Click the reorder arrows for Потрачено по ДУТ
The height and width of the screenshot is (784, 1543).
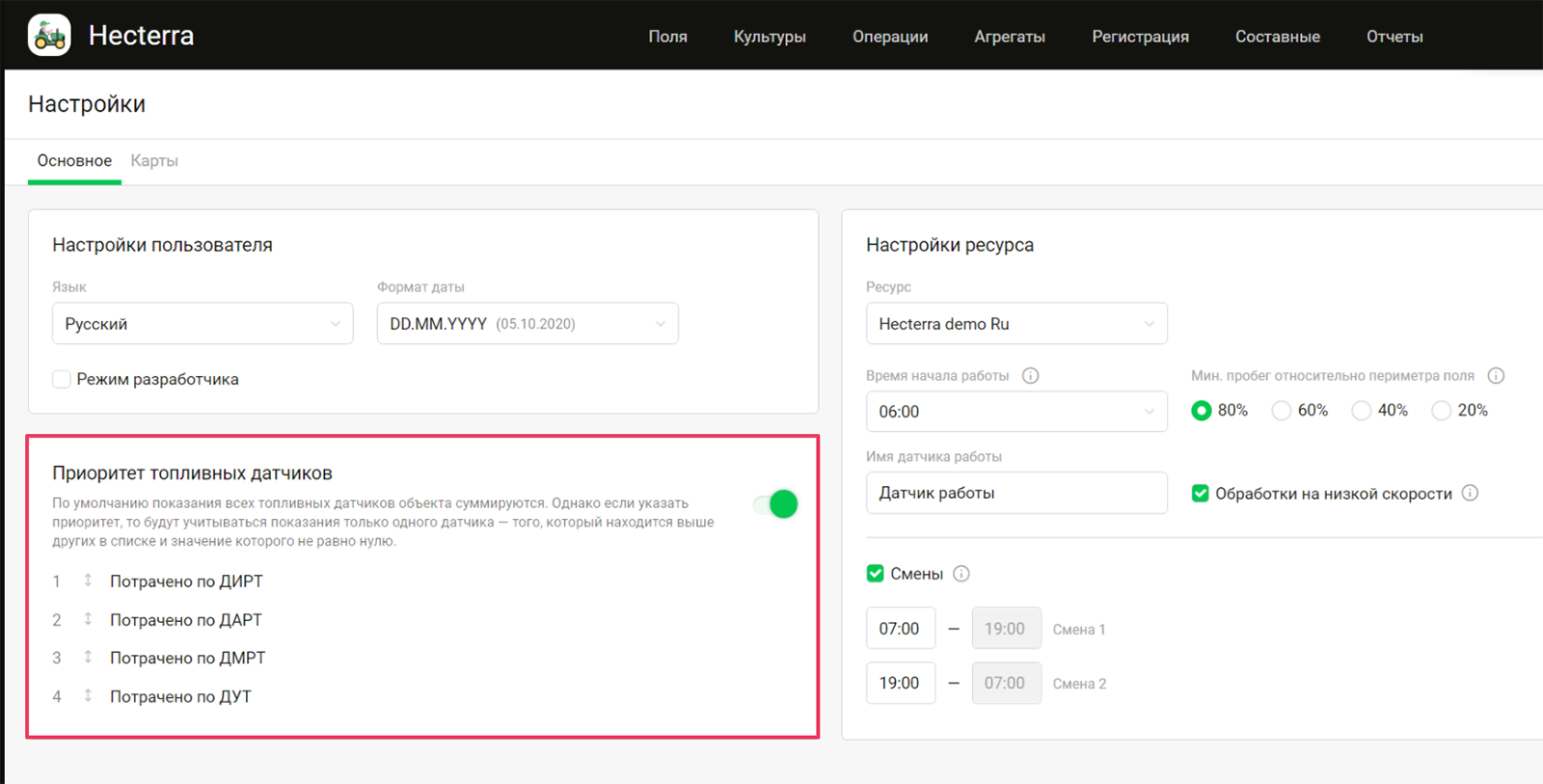[x=88, y=695]
